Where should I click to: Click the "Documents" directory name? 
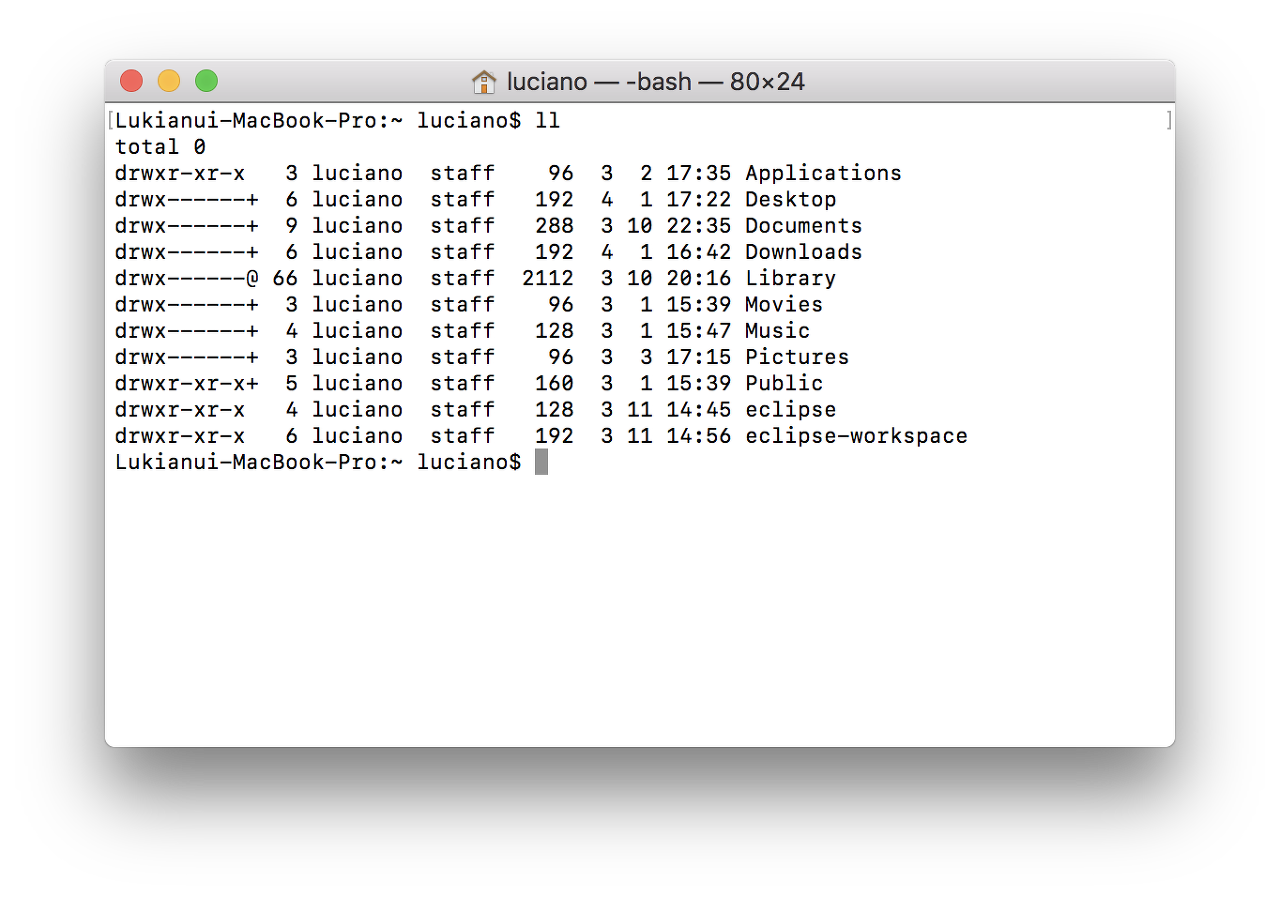(x=803, y=226)
